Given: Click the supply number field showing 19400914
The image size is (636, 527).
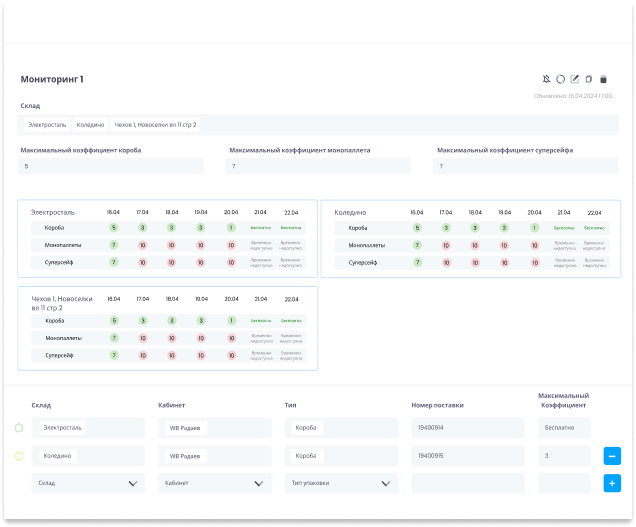Looking at the screenshot, I should pos(467,428).
